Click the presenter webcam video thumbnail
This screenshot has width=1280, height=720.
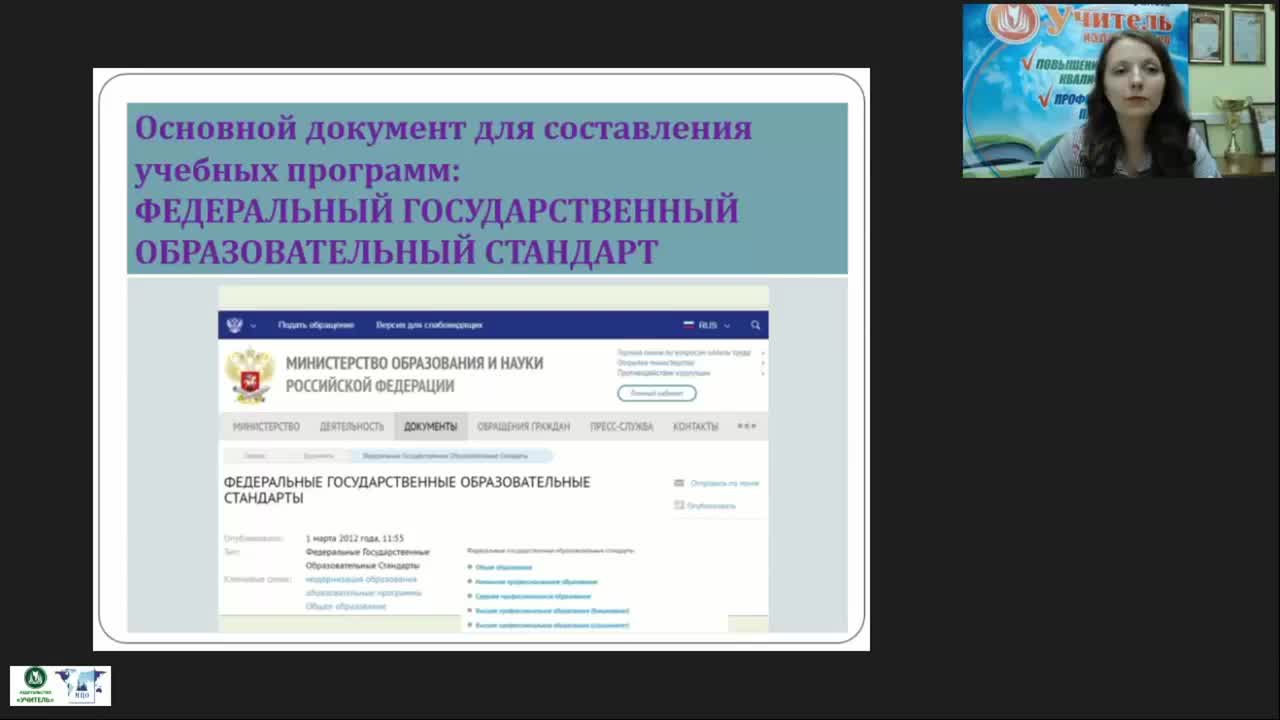tap(1119, 91)
